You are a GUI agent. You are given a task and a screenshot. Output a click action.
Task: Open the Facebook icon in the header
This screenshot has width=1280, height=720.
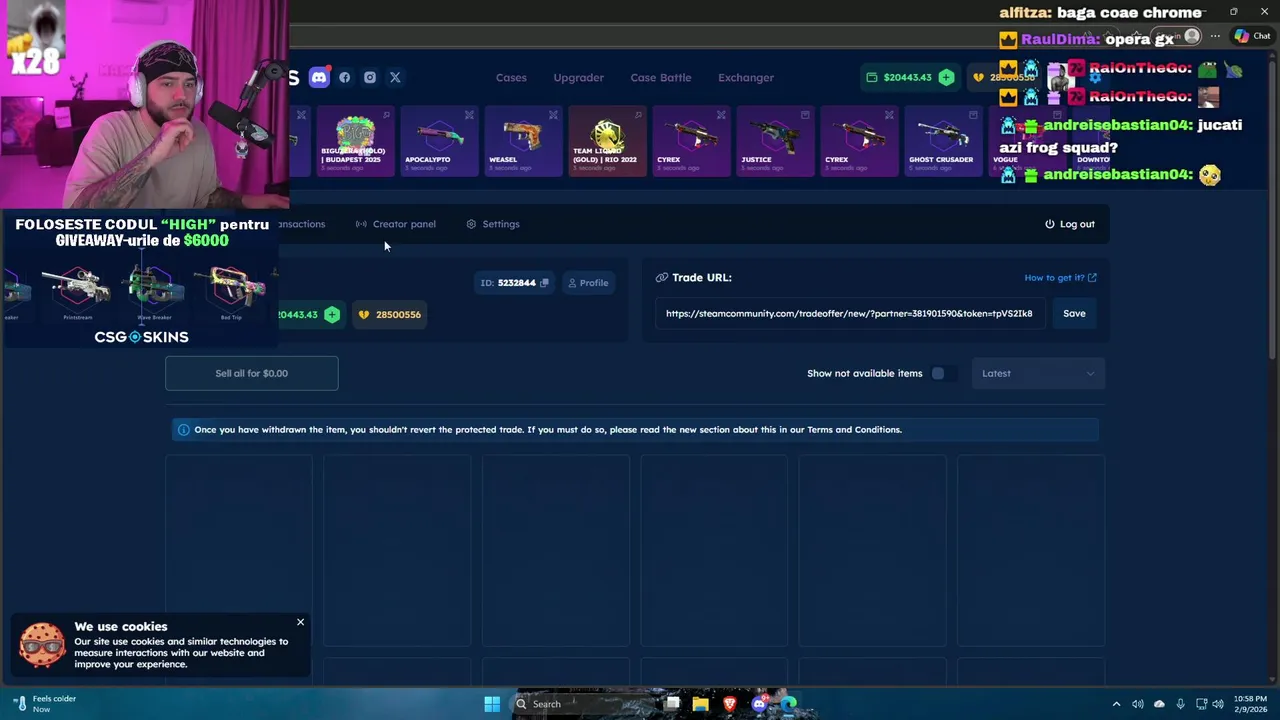click(345, 77)
